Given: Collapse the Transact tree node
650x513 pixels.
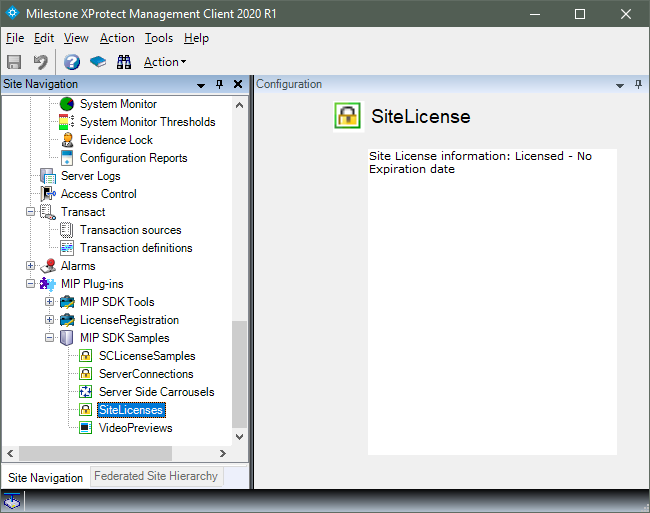Looking at the screenshot, I should pos(30,212).
